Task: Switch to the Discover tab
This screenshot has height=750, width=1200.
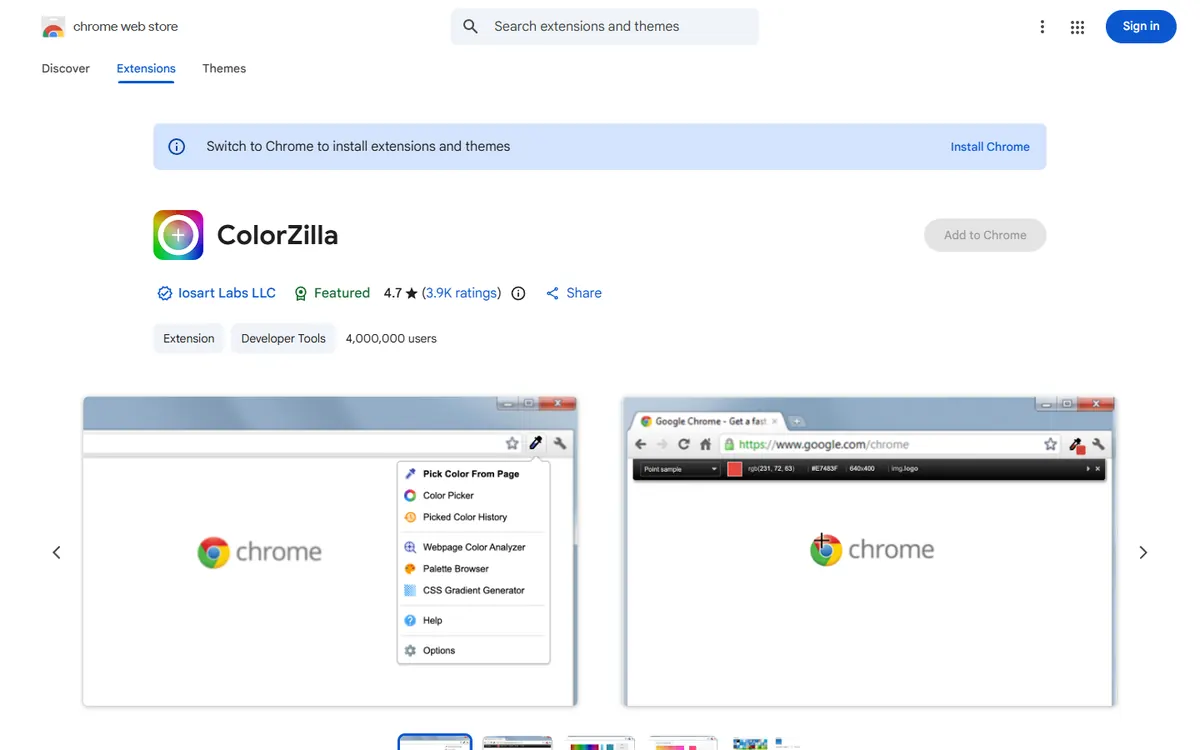Action: [x=66, y=69]
